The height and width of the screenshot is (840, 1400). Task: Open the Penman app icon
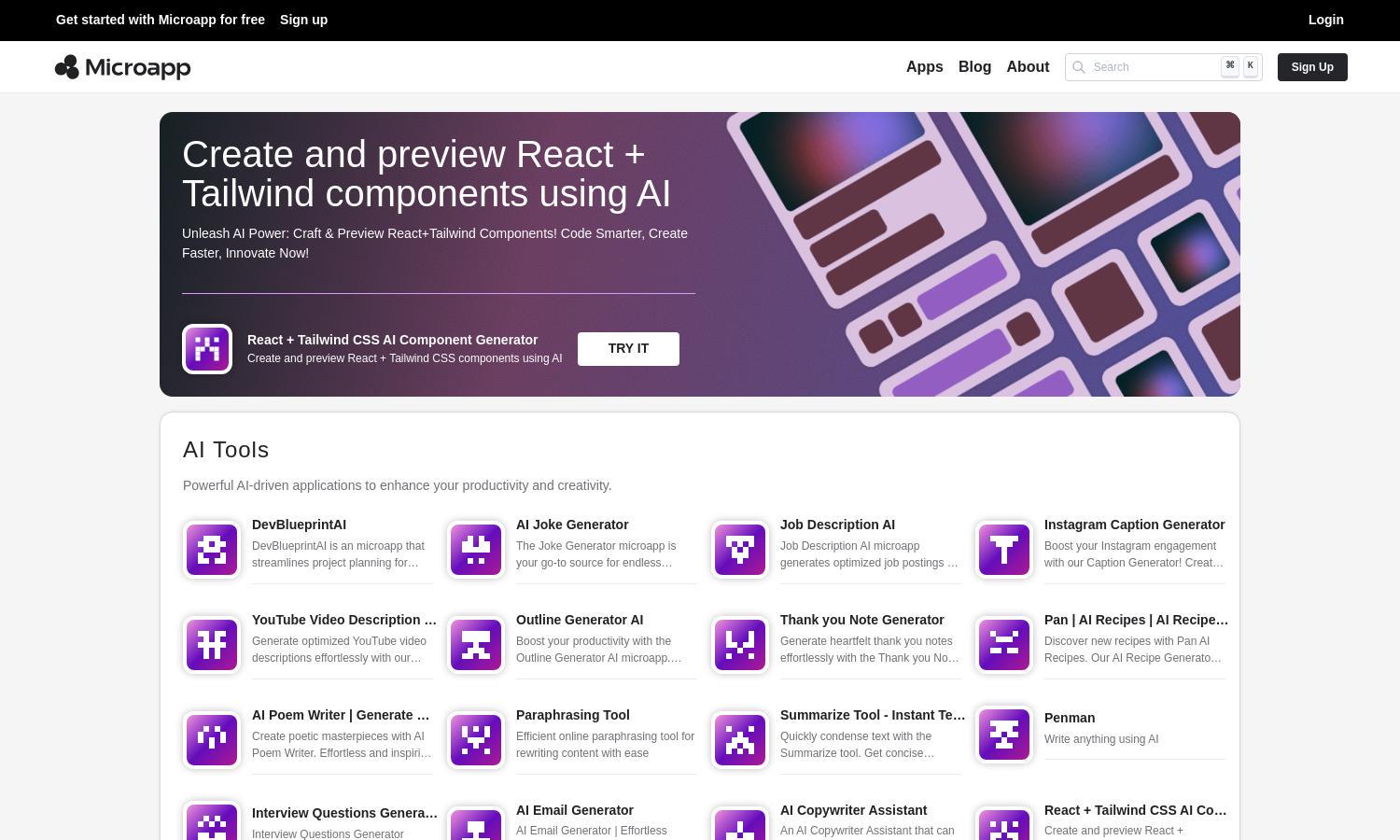(1004, 734)
